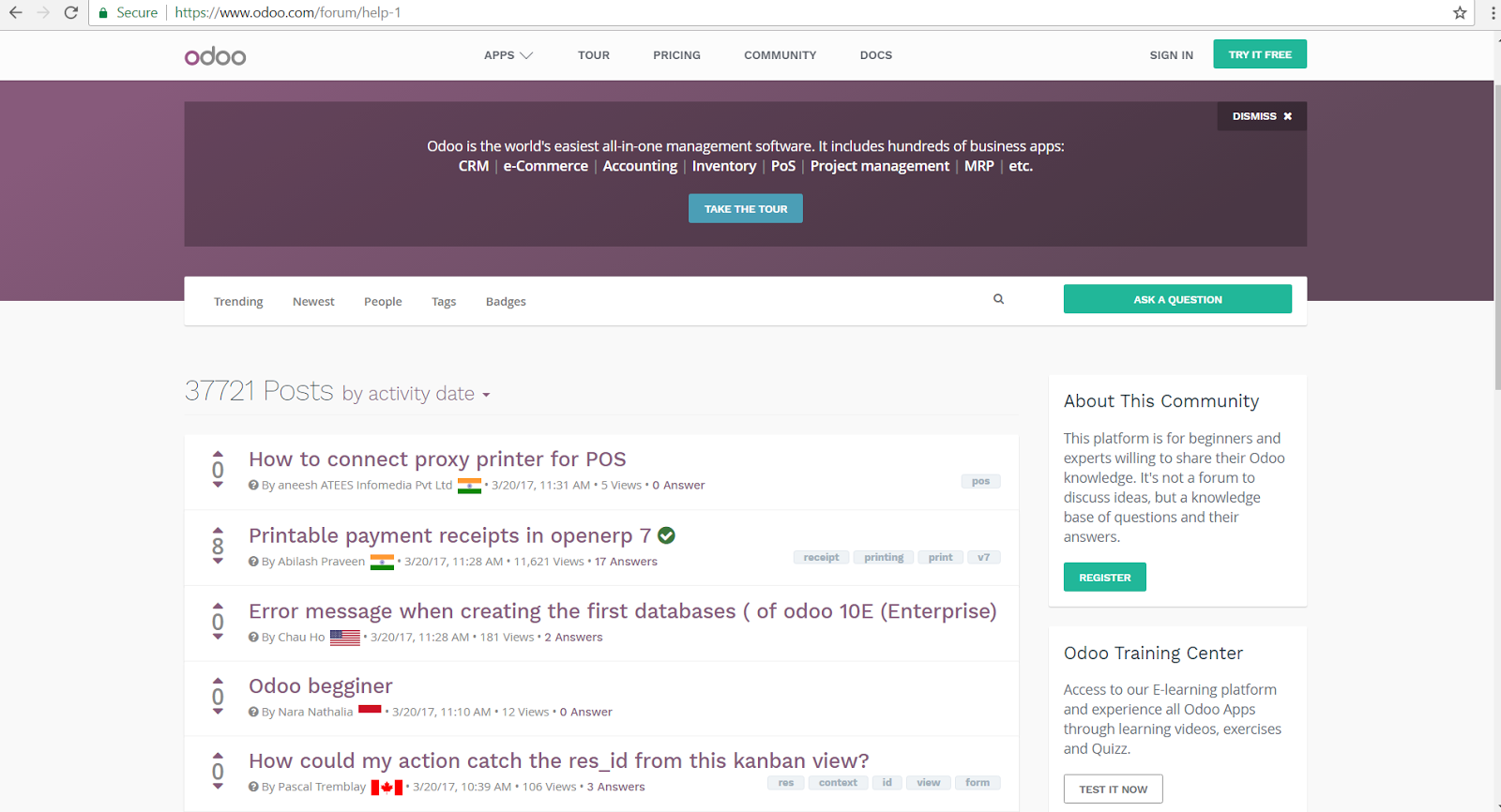Click the 'printing' tag

884,557
